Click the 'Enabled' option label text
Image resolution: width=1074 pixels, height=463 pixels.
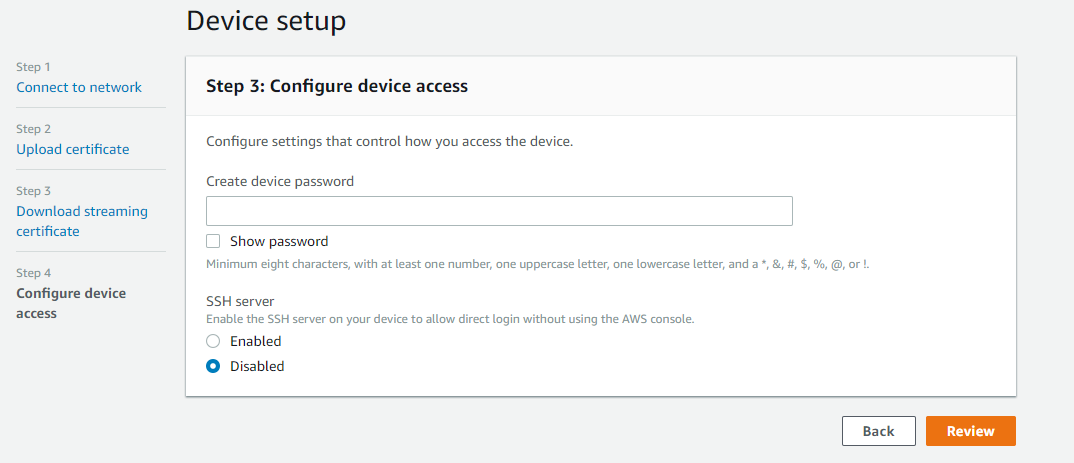(256, 341)
